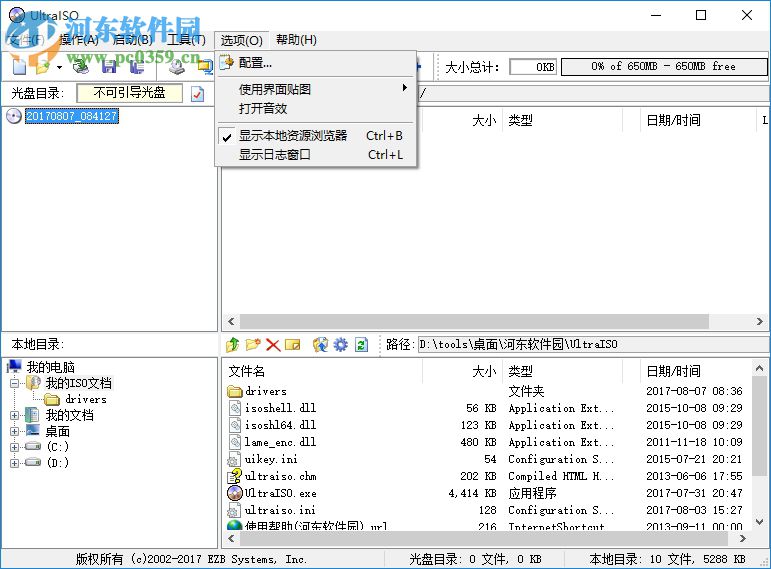The image size is (771, 569).
Task: Click the 650MB capacity bar
Action: pyautogui.click(x=664, y=66)
